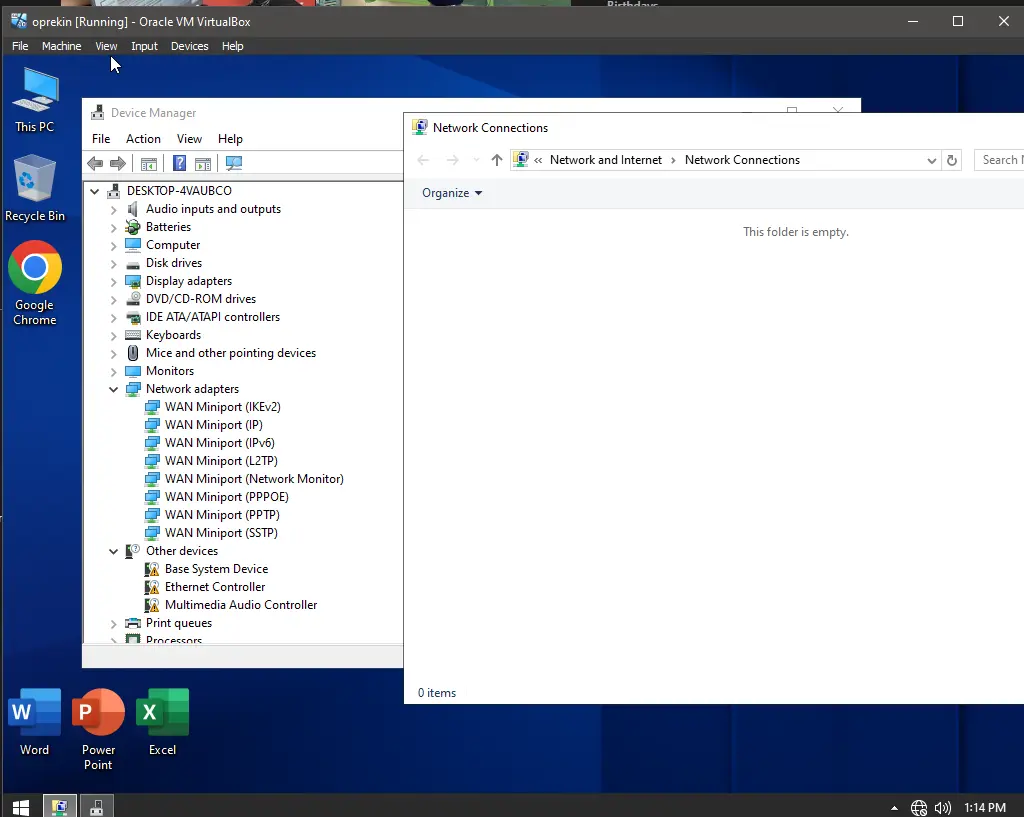This screenshot has width=1024, height=817.
Task: Select the Ethernet Controller warning device
Action: (215, 587)
